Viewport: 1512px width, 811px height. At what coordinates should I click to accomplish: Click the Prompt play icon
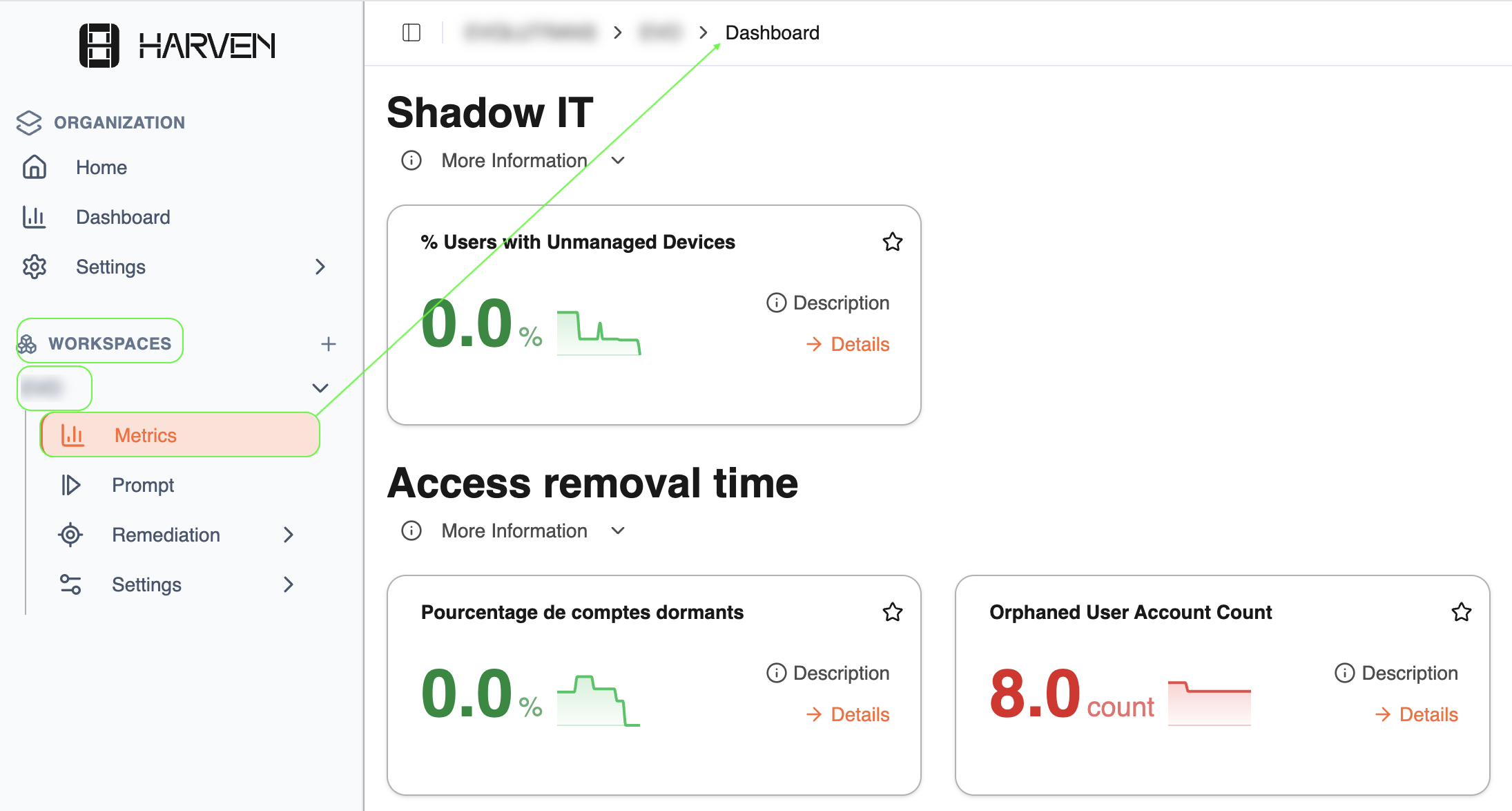pos(70,485)
